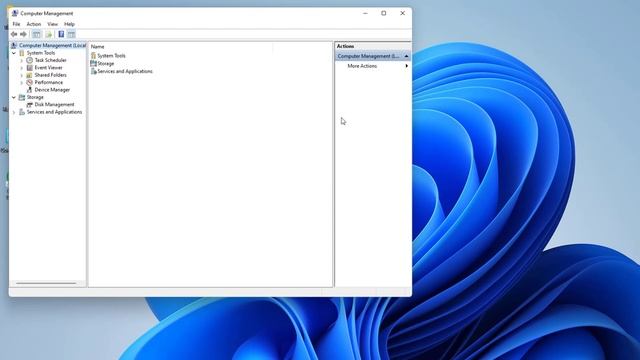
Task: Click Storage icon in Name list
Action: [x=93, y=63]
